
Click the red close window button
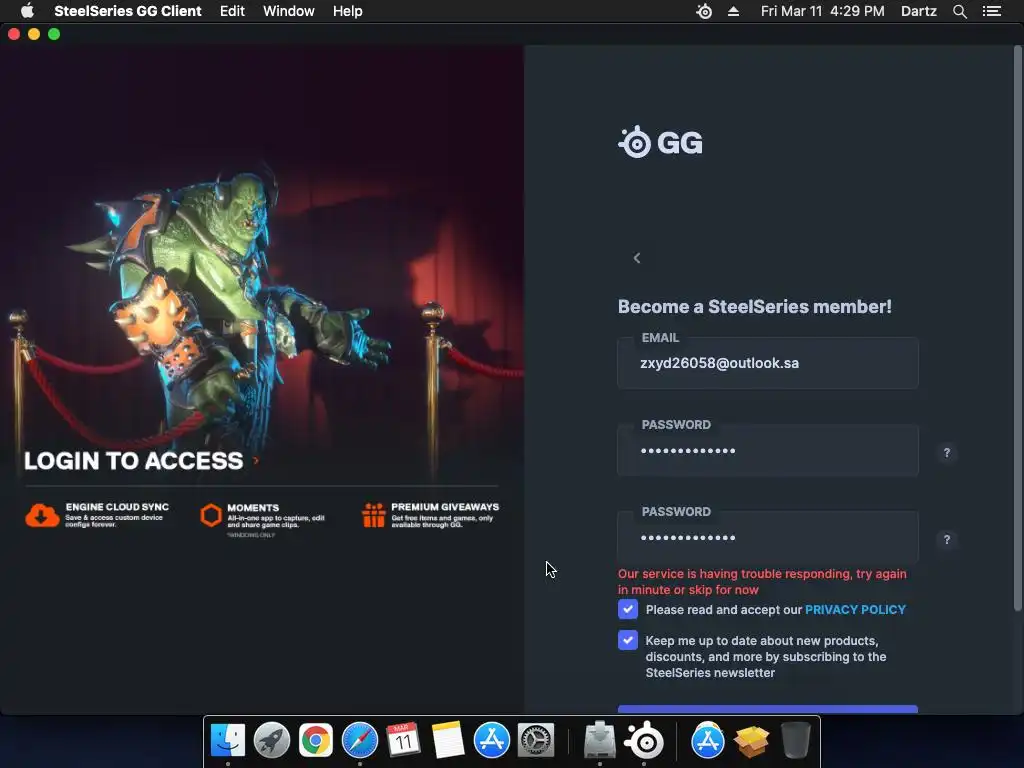[x=14, y=34]
